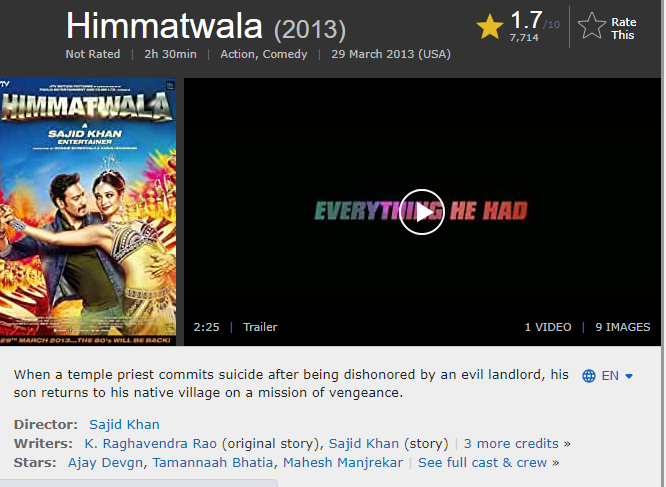The width and height of the screenshot is (666, 487).
Task: Open Ajay Devgn's profile
Action: click(105, 463)
